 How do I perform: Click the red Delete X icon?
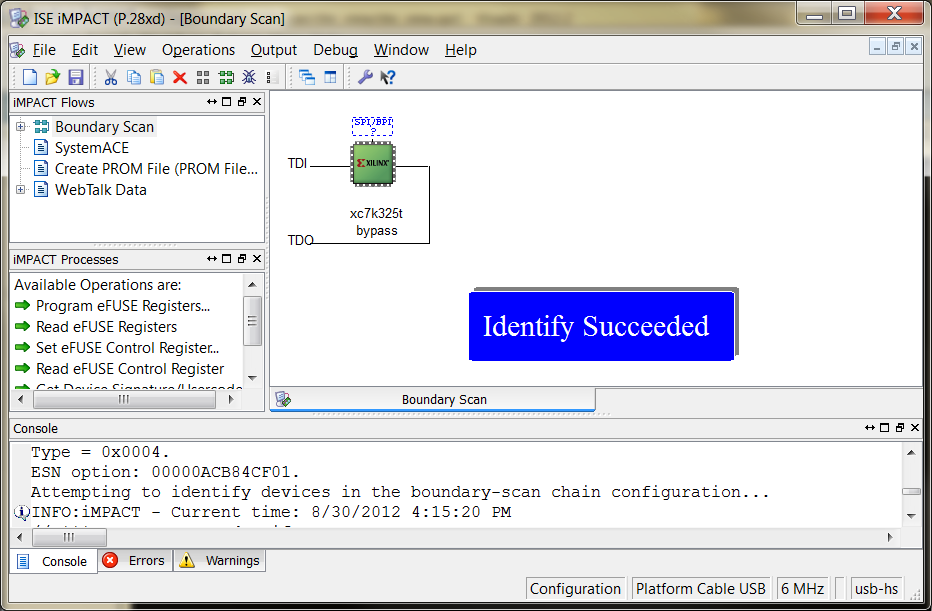(x=180, y=77)
